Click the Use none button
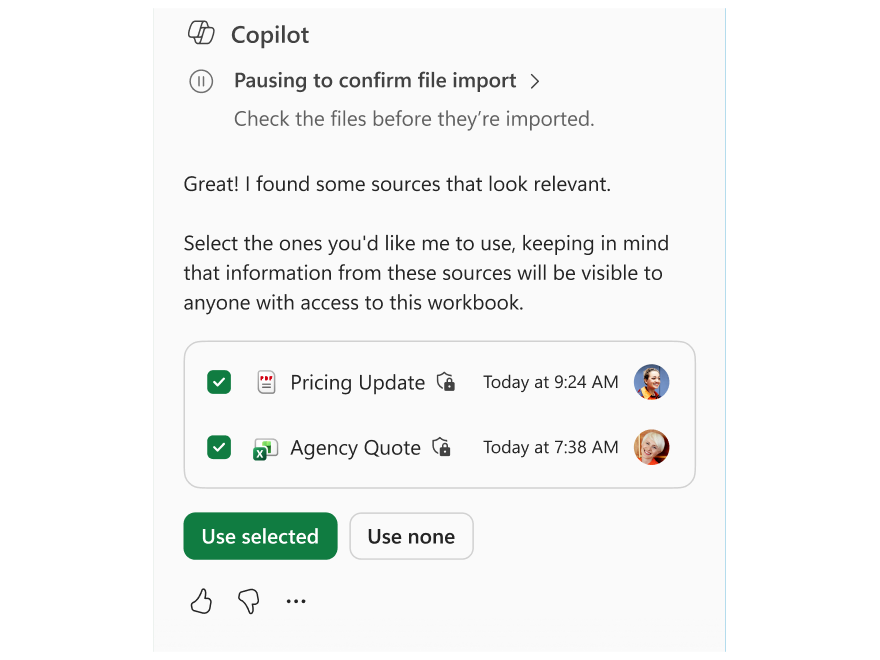Image resolution: width=880 pixels, height=660 pixels. (411, 536)
